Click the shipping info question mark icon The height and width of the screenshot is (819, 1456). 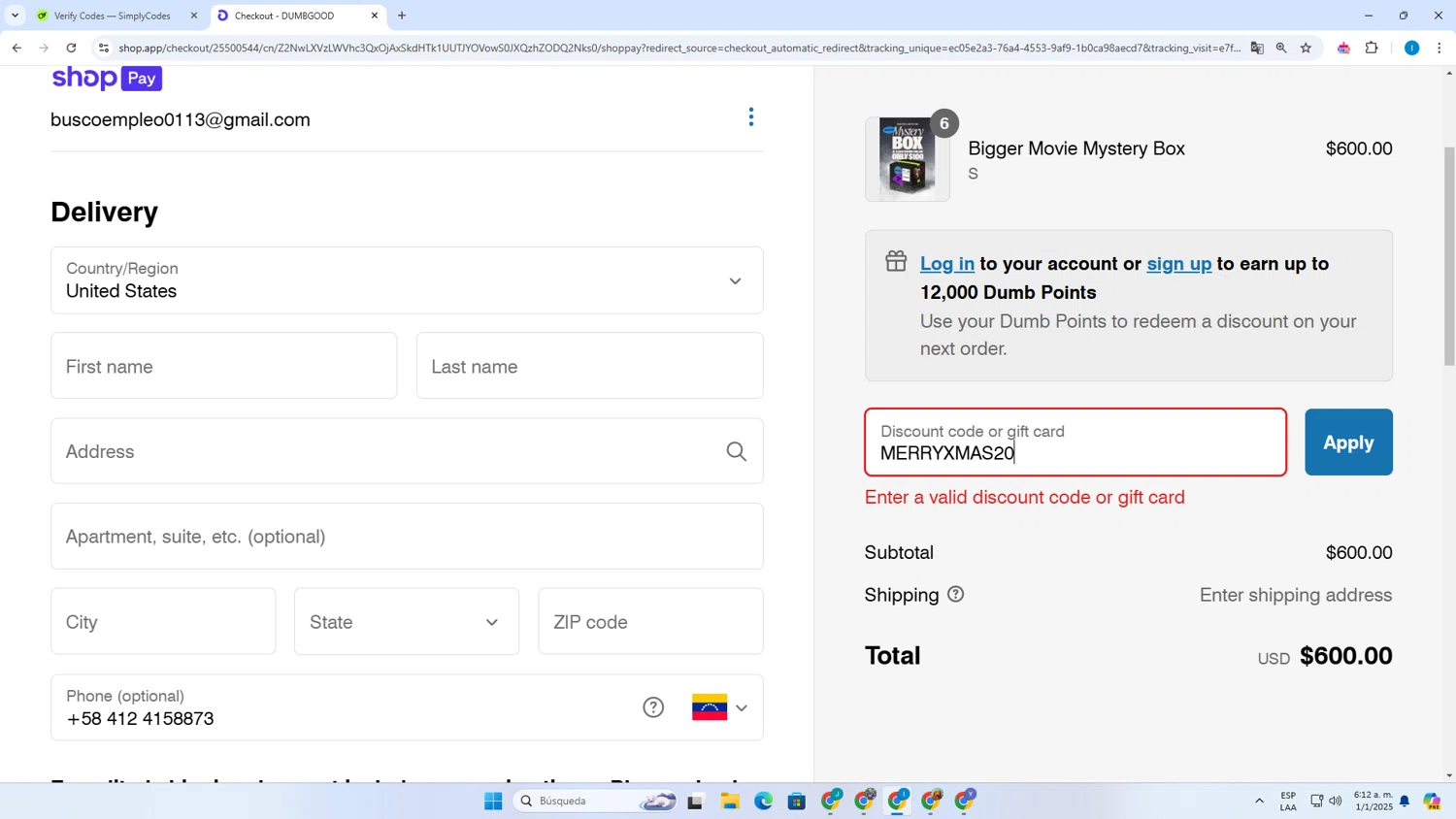point(956,595)
